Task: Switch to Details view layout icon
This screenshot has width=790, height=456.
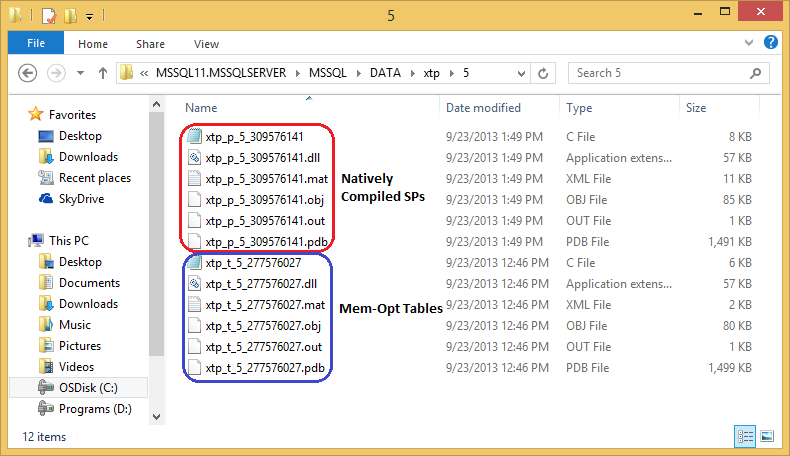Action: 745,436
